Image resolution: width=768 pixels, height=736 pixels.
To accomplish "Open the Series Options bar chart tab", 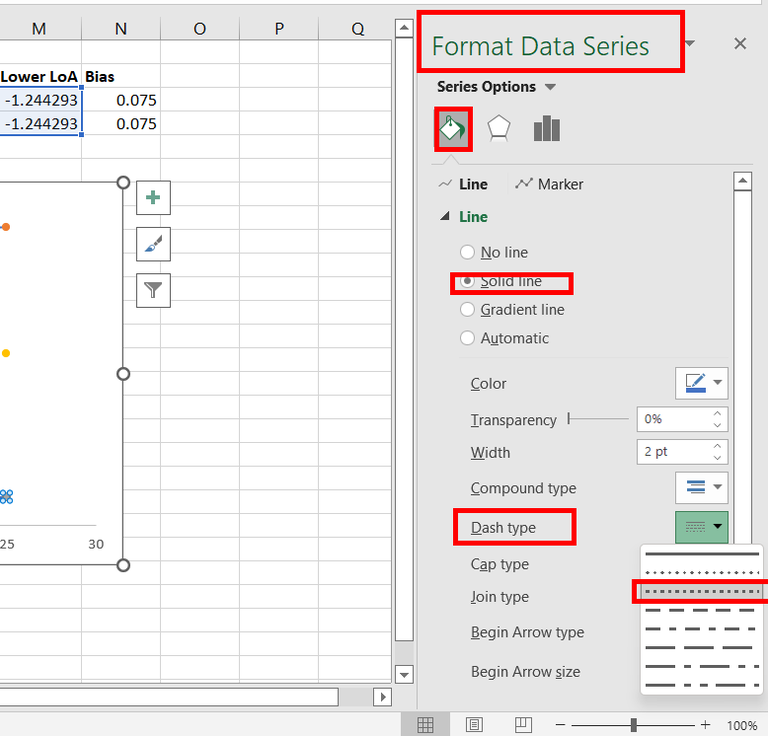I will tap(546, 129).
